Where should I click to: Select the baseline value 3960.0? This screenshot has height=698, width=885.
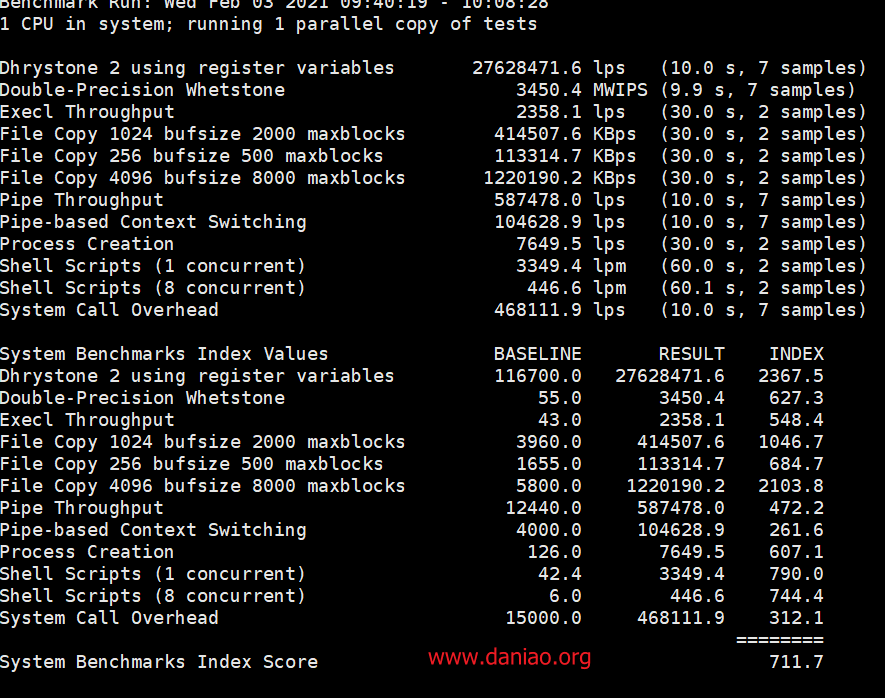pyautogui.click(x=549, y=442)
